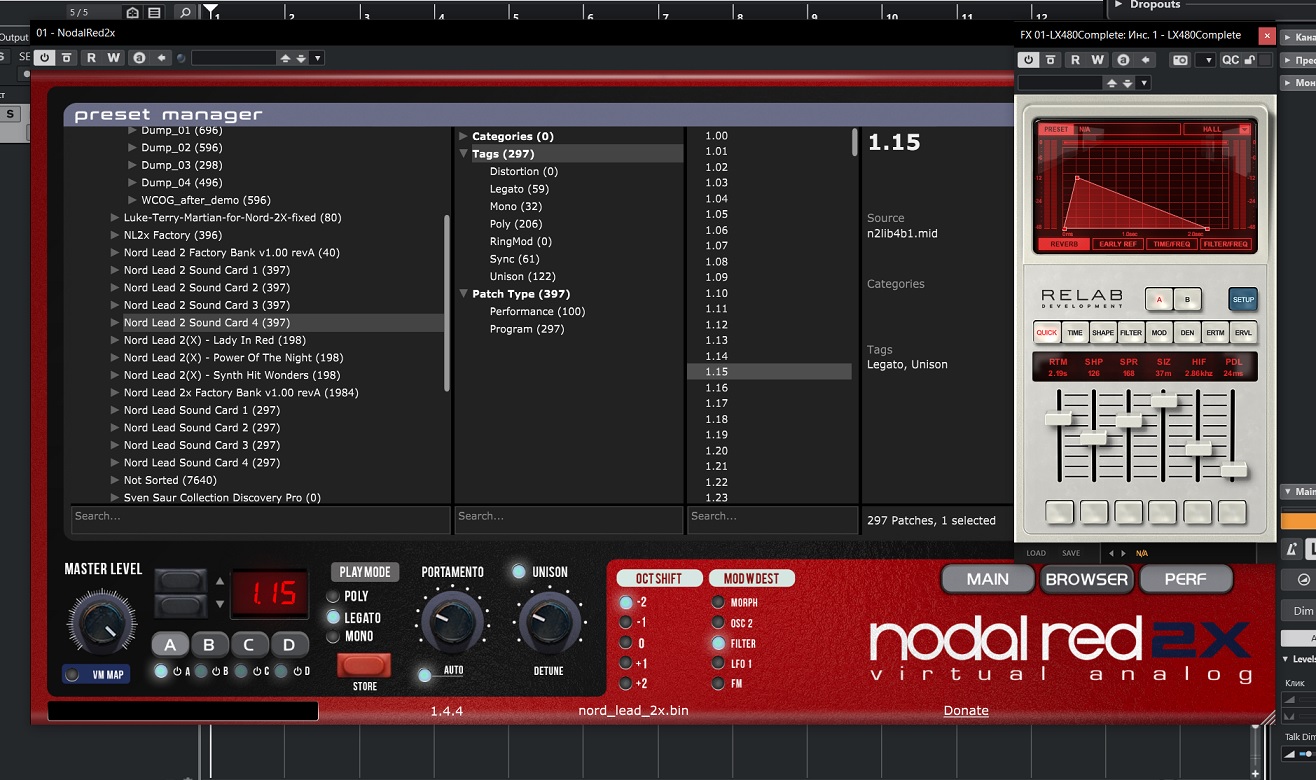Click the red STORE button
The height and width of the screenshot is (780, 1316).
364,665
